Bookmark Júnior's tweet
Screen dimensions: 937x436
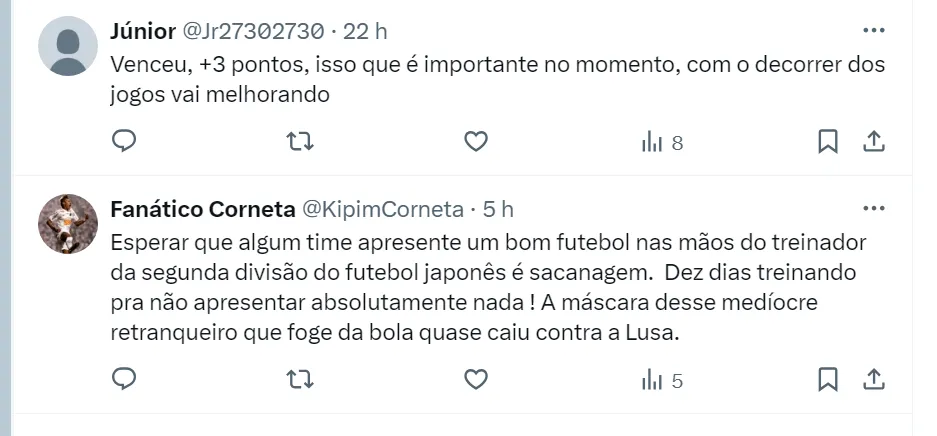pos(828,142)
